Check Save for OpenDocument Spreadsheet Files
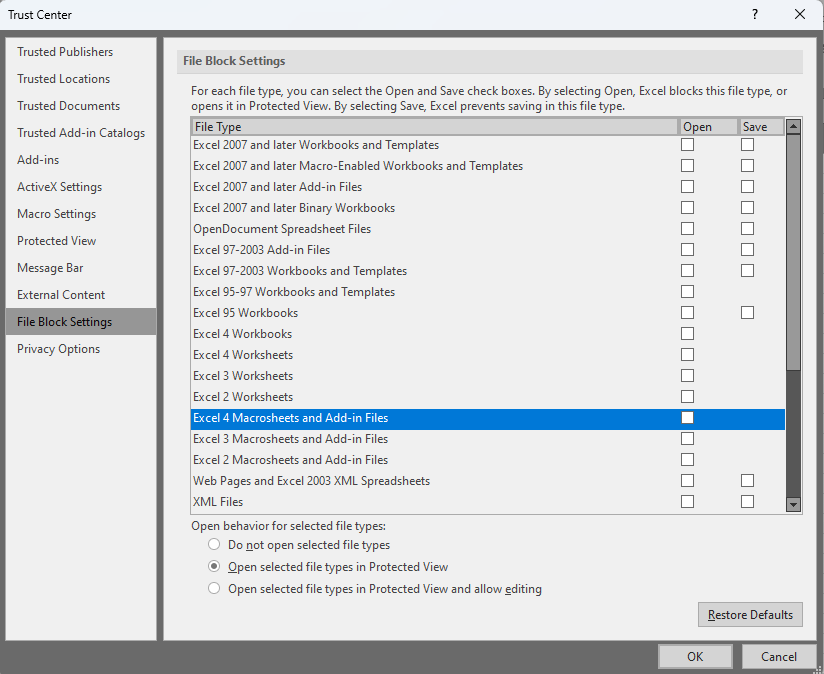Screen dimensions: 824x674 click(x=747, y=229)
